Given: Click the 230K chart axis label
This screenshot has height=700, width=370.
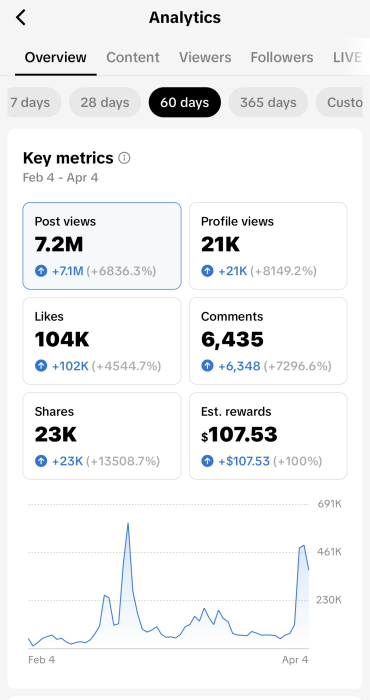Looking at the screenshot, I should [329, 600].
